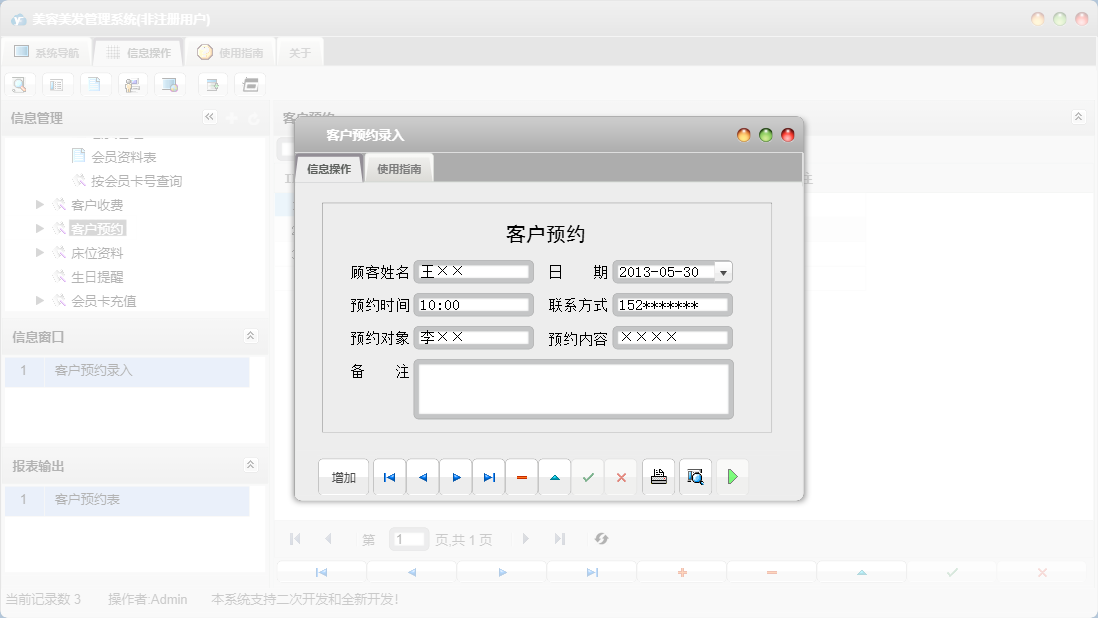Click the green run arrow in the dialog

[x=732, y=477]
